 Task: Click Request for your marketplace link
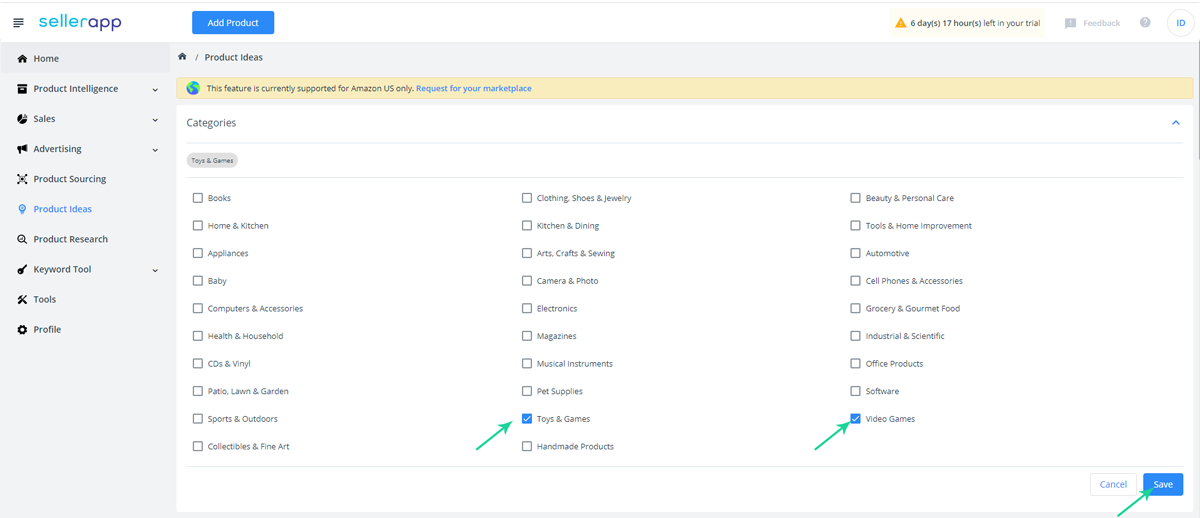click(x=474, y=88)
